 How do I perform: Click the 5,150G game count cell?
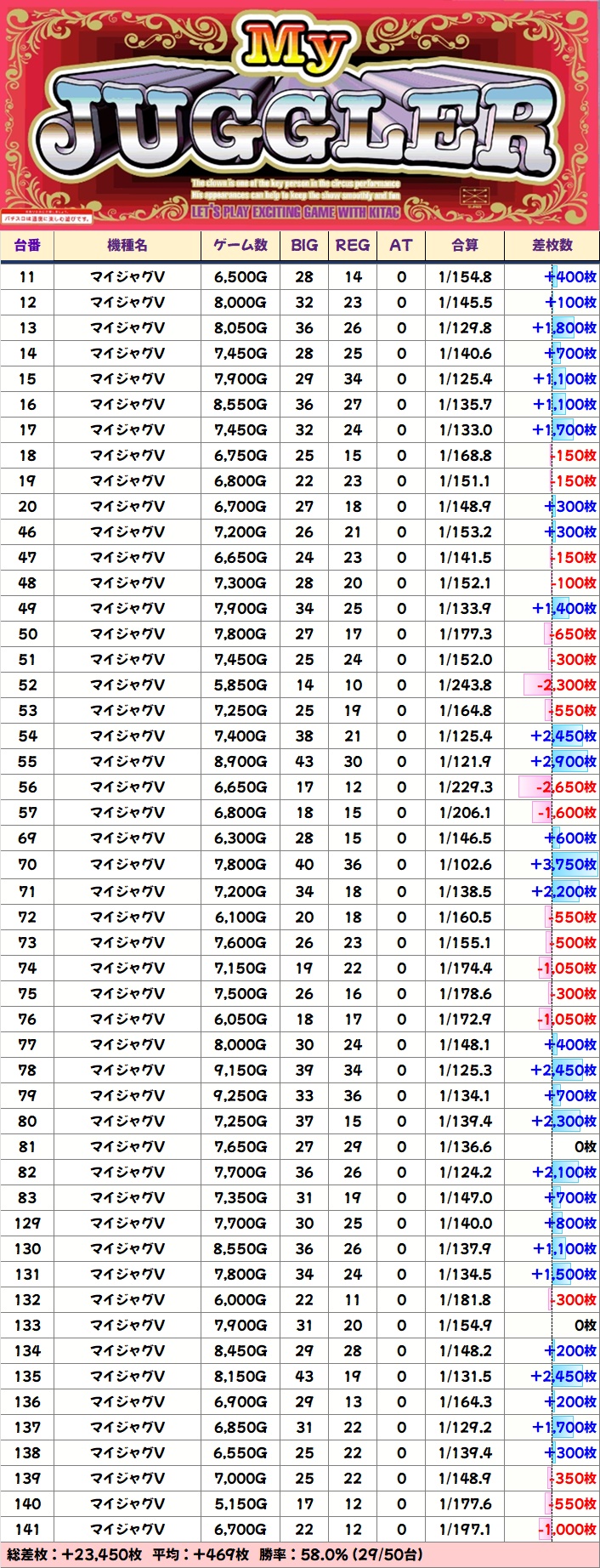(x=241, y=1504)
